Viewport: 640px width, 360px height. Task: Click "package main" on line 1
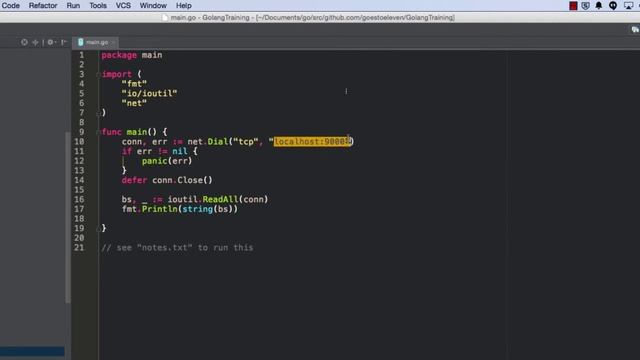[x=132, y=55]
